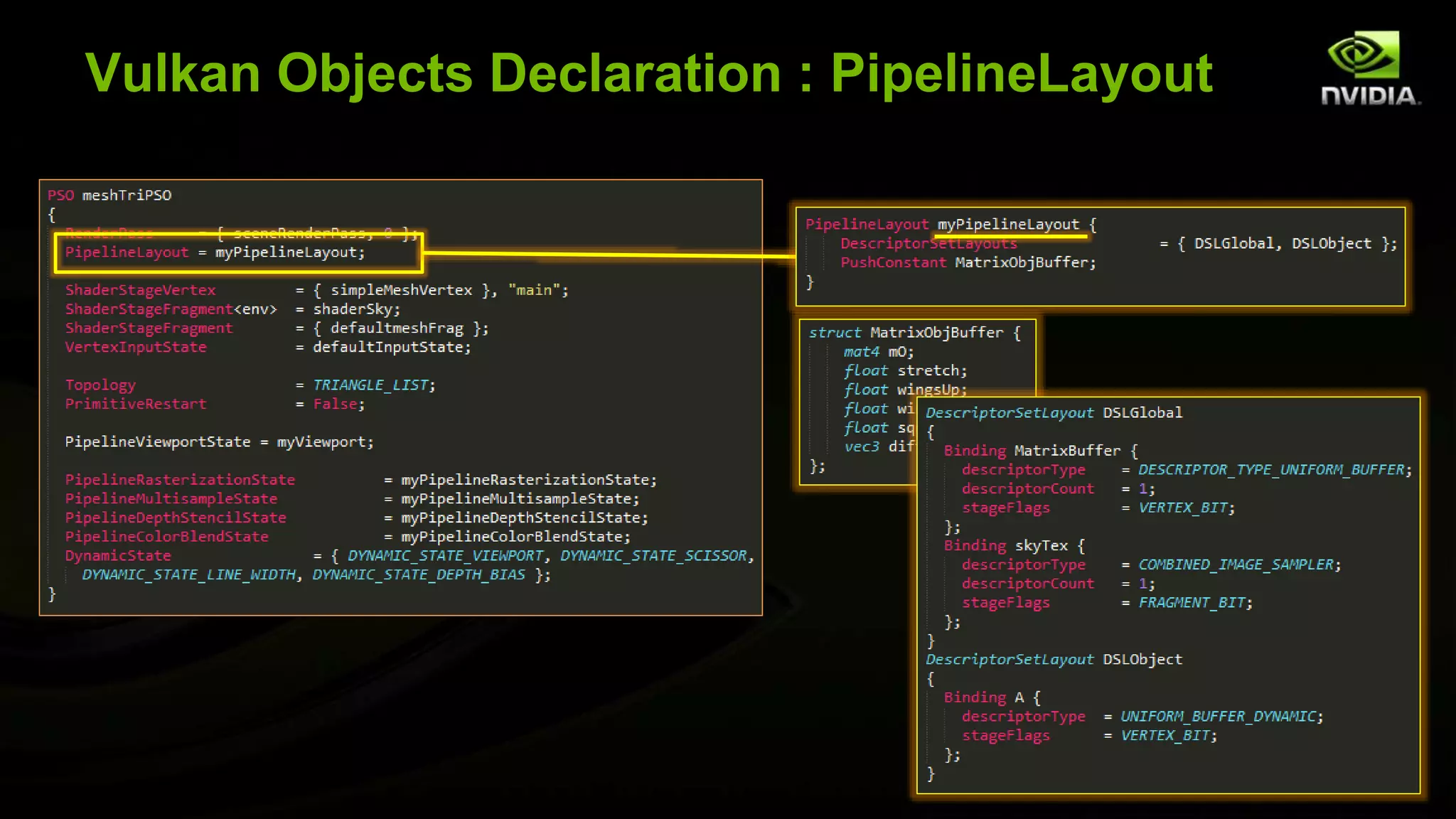Viewport: 1456px width, 819px height.
Task: Click 'defaultmeshFrag' value
Action: tap(397, 328)
